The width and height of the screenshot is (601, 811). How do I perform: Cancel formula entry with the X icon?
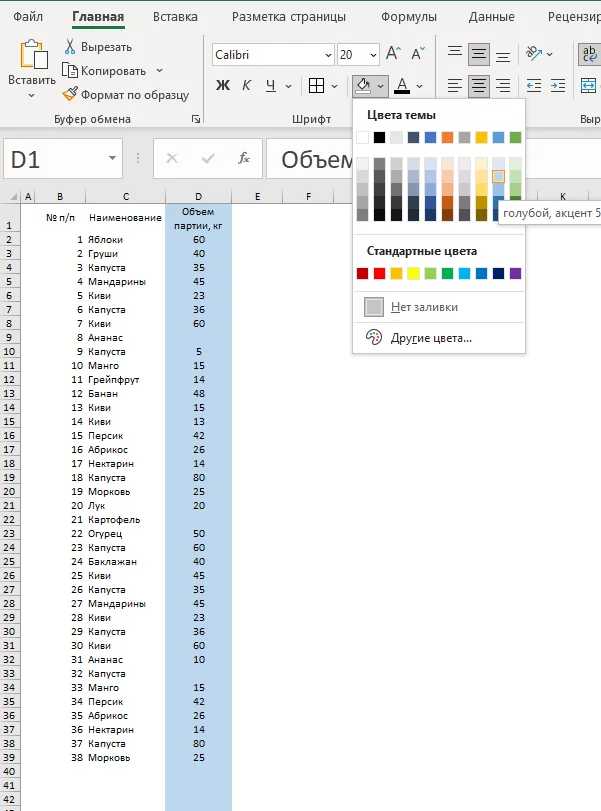pos(172,158)
